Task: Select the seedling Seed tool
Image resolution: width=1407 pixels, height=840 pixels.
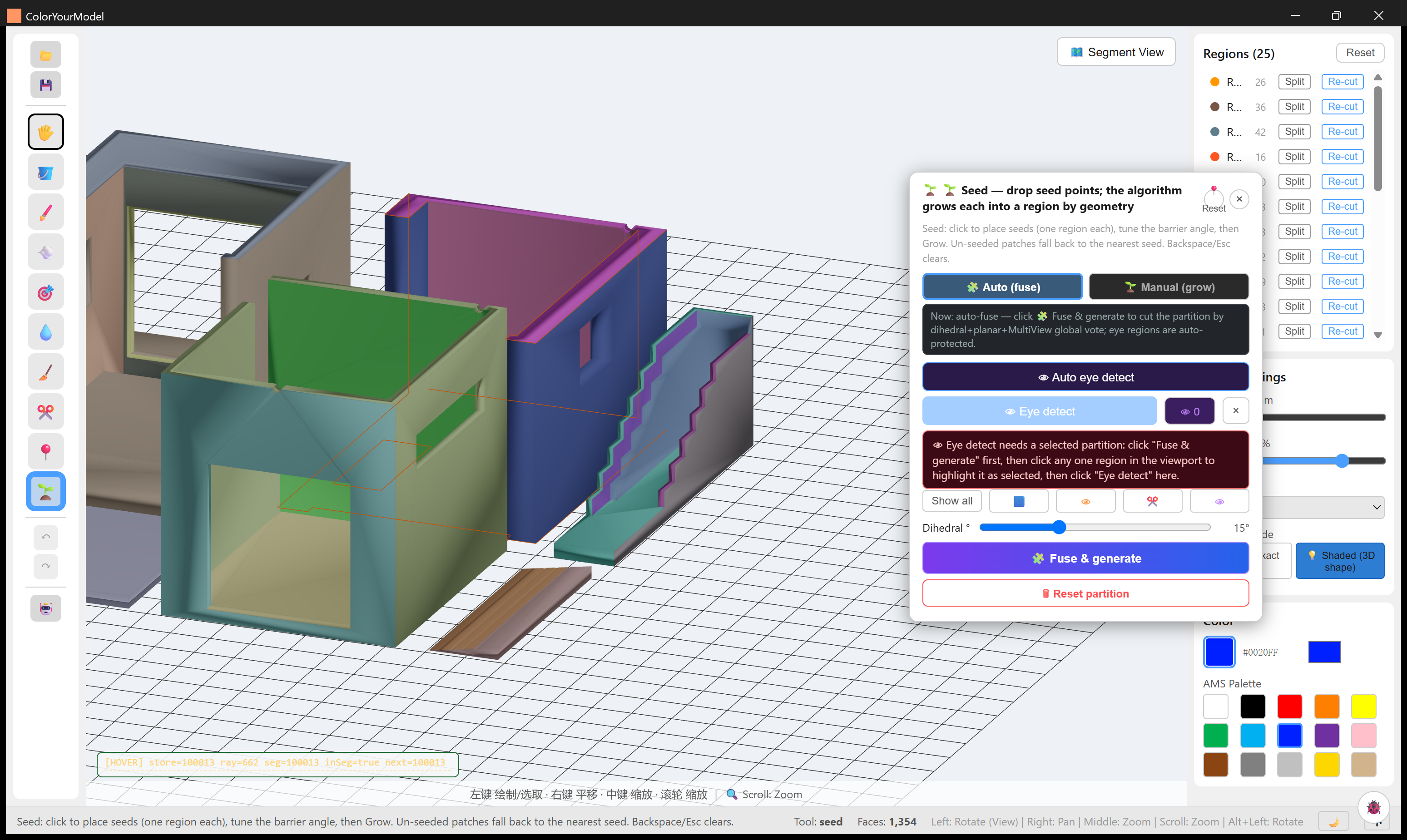Action: coord(46,491)
